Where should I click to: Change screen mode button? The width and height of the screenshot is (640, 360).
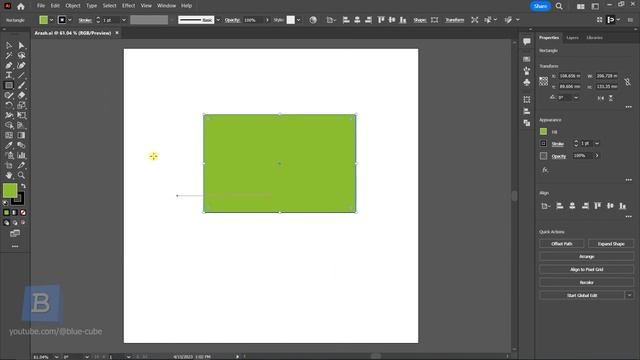tap(15, 233)
